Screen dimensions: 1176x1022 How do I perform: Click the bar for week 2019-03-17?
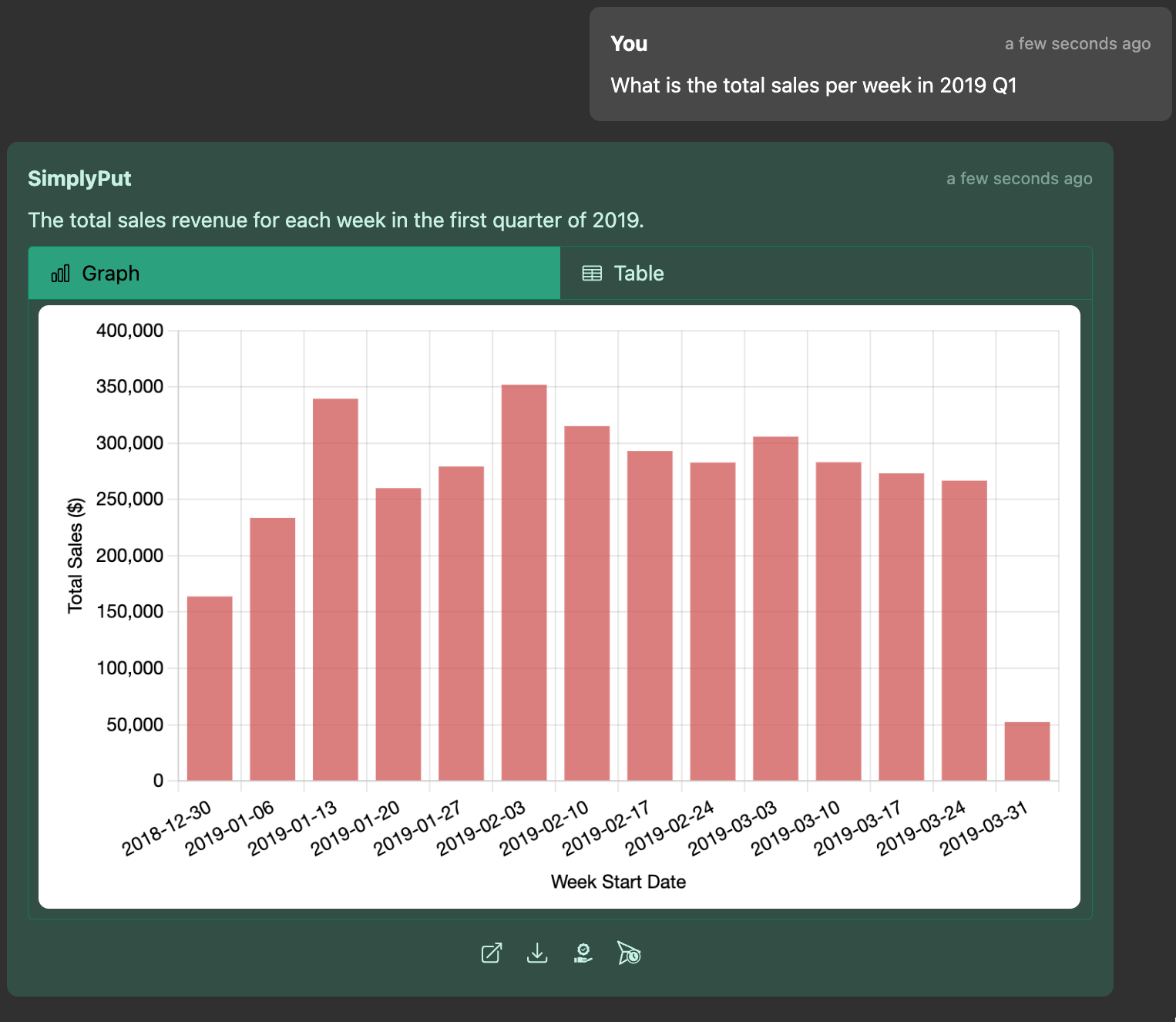click(902, 627)
